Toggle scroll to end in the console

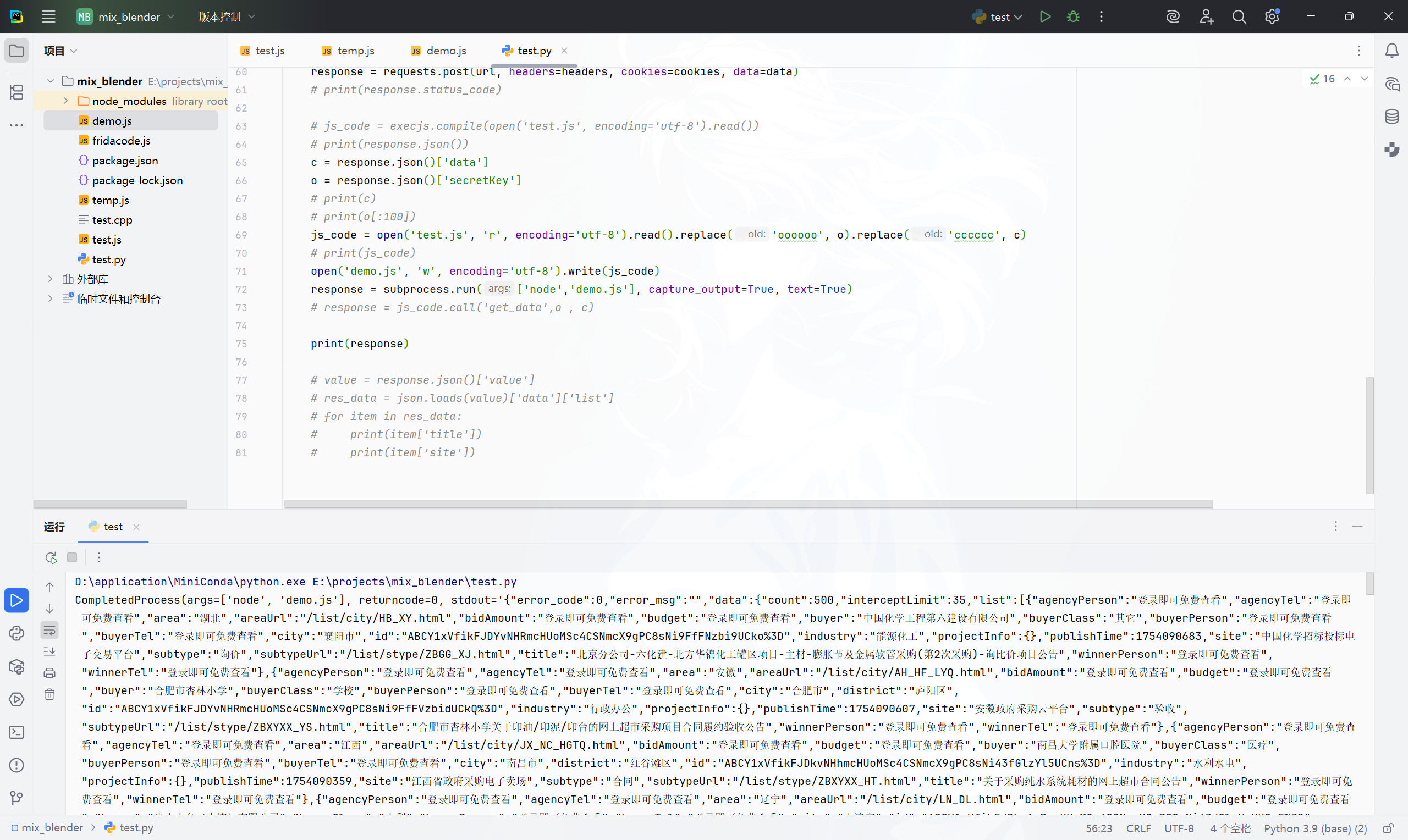(x=50, y=651)
